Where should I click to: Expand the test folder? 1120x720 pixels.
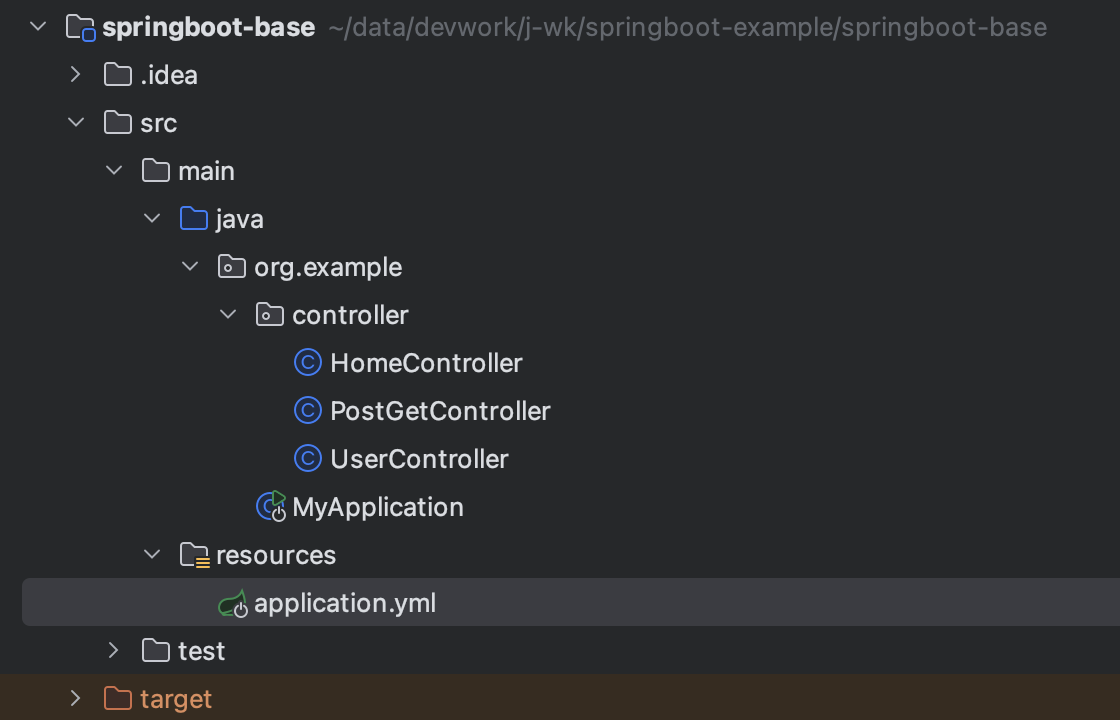click(114, 650)
